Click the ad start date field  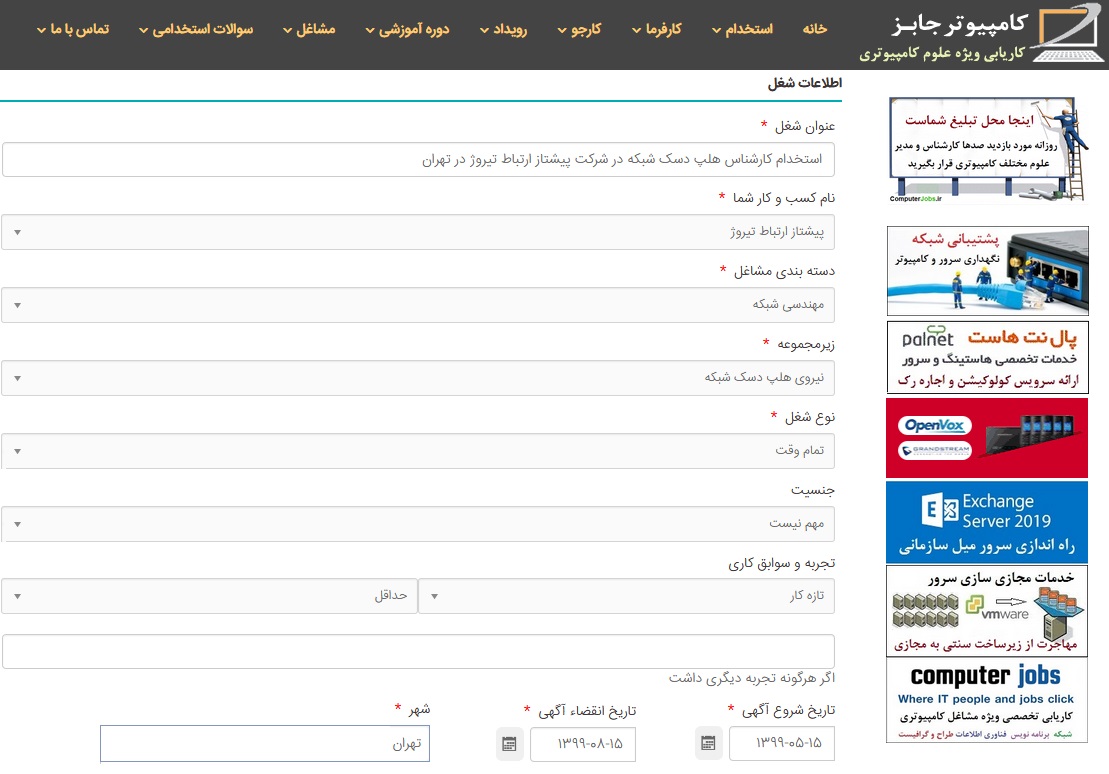(782, 744)
